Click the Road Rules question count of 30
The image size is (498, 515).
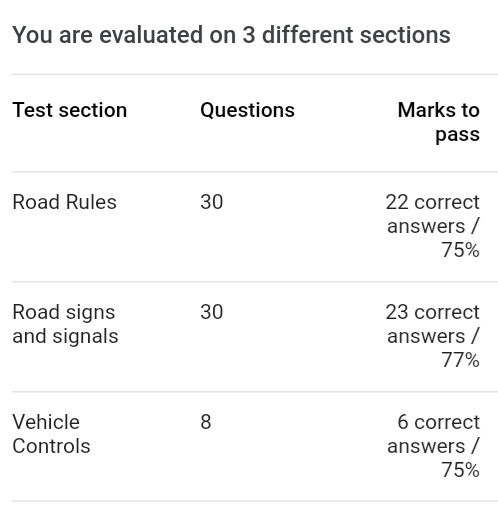pos(212,202)
